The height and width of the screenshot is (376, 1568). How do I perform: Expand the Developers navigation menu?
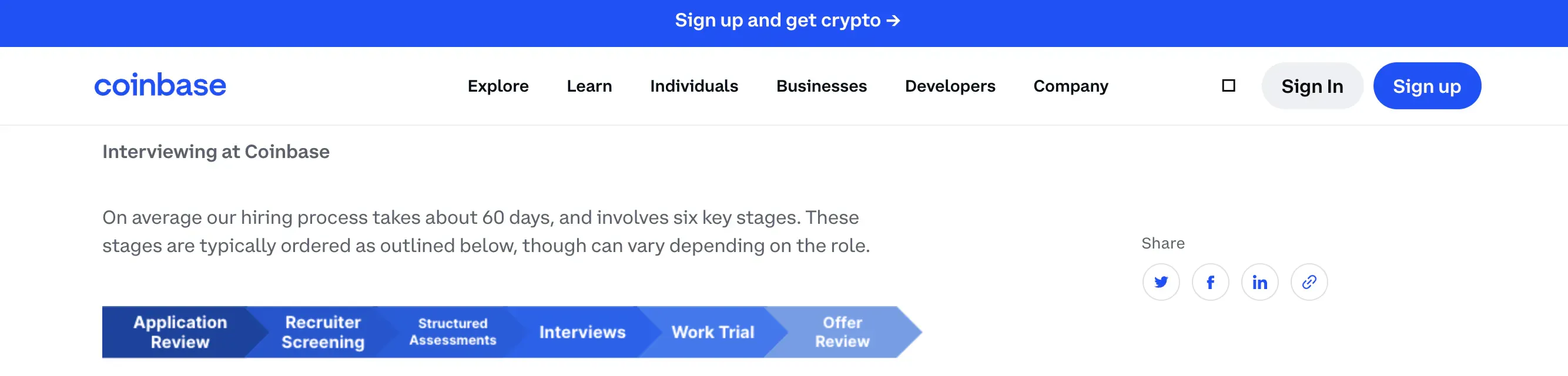(950, 86)
